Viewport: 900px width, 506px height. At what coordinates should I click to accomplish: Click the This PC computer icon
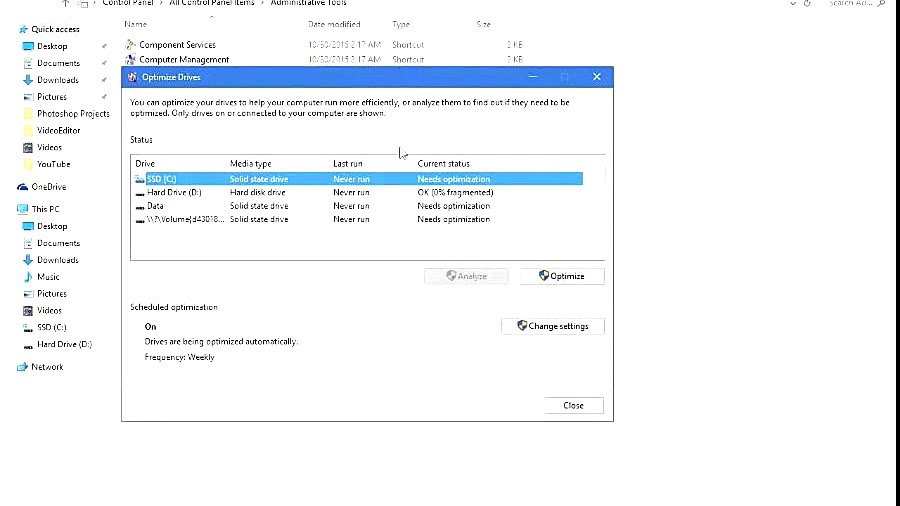(22, 209)
